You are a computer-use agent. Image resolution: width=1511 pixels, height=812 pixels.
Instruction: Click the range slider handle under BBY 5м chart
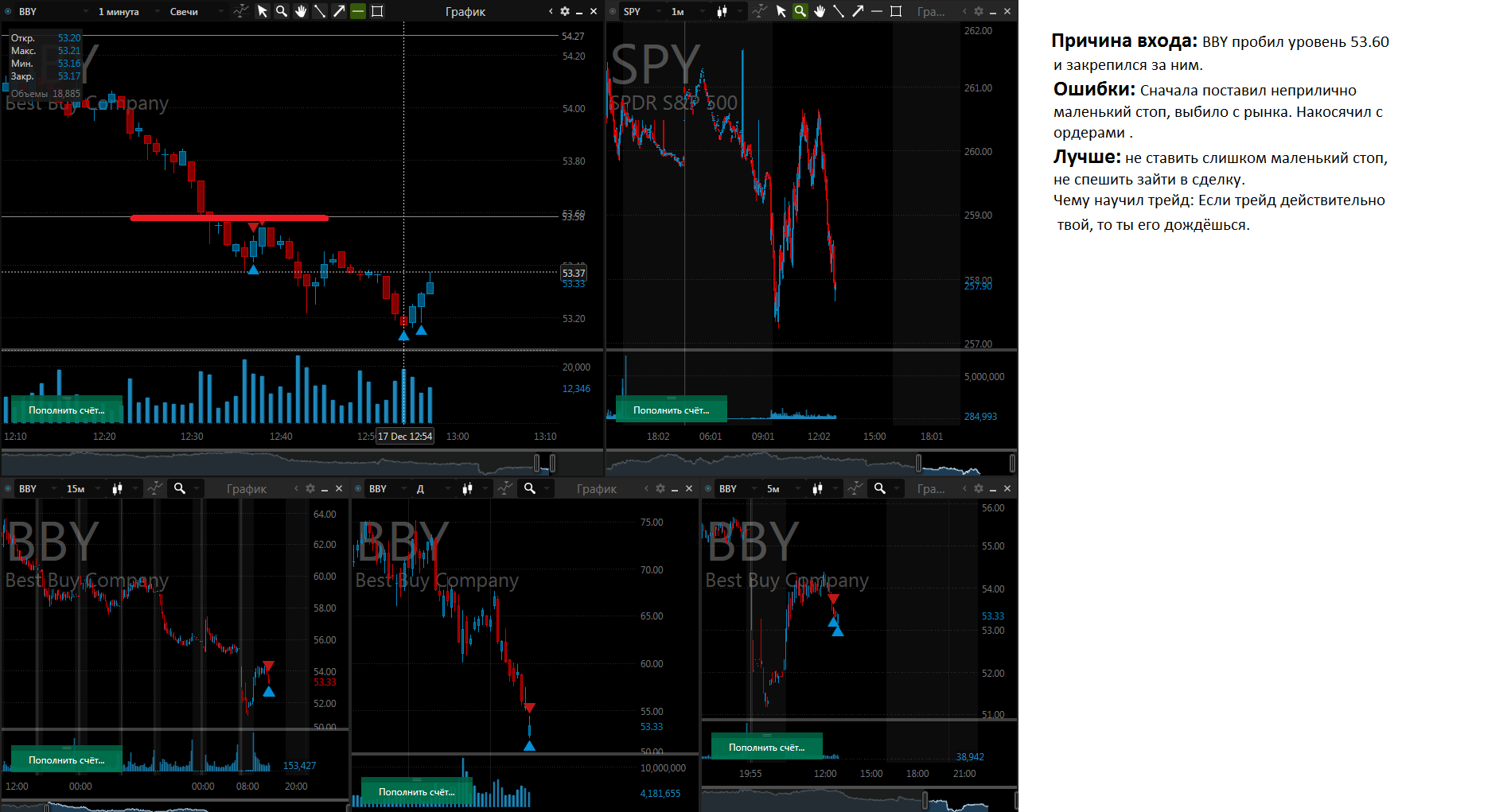tap(925, 799)
